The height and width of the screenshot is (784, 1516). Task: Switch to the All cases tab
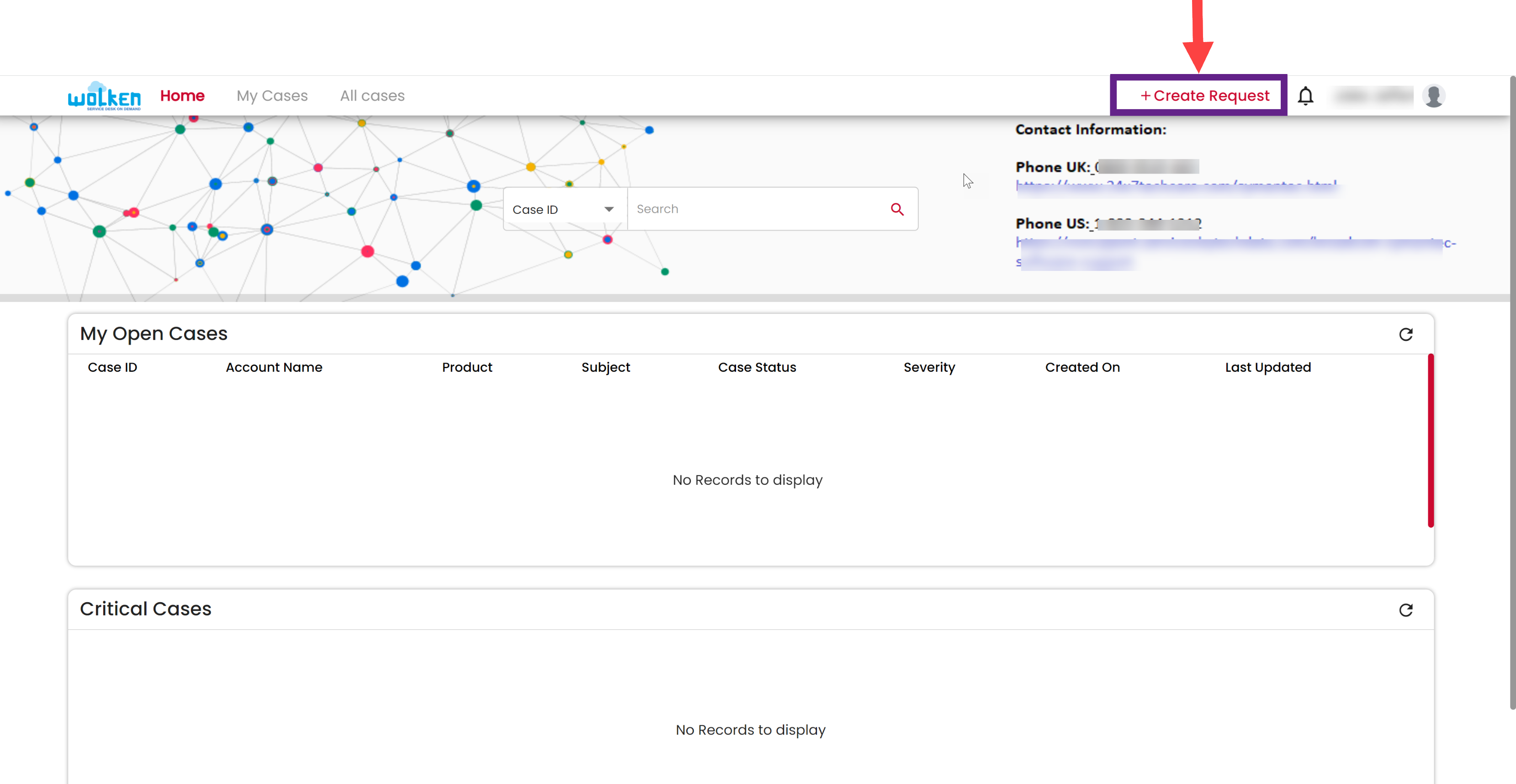pos(372,95)
